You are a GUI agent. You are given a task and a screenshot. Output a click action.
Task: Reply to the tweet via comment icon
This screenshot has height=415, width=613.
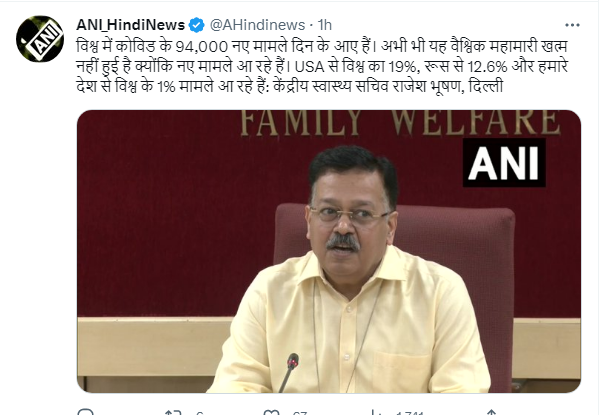click(86, 411)
